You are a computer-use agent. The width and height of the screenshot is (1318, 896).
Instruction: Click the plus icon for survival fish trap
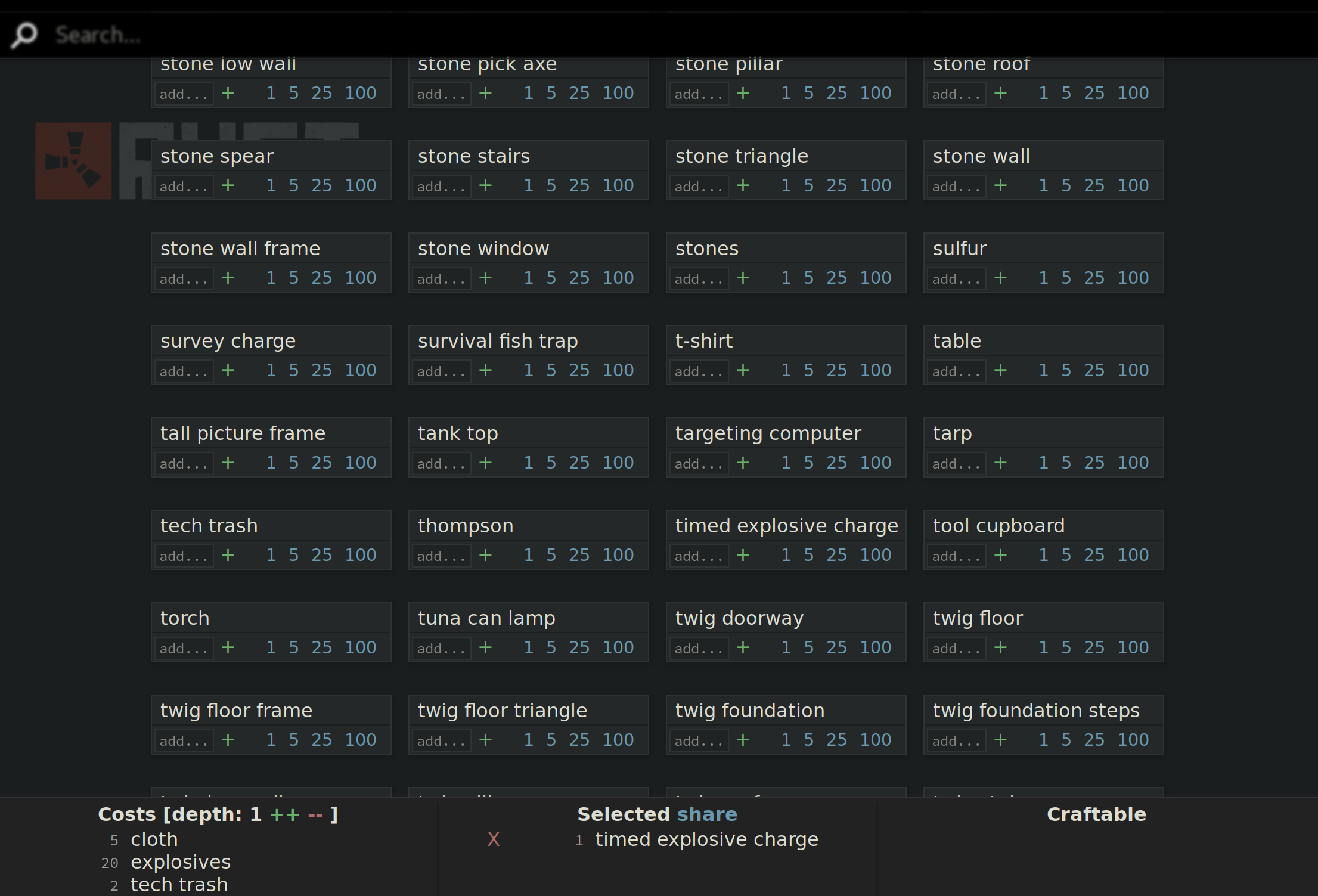pos(485,370)
